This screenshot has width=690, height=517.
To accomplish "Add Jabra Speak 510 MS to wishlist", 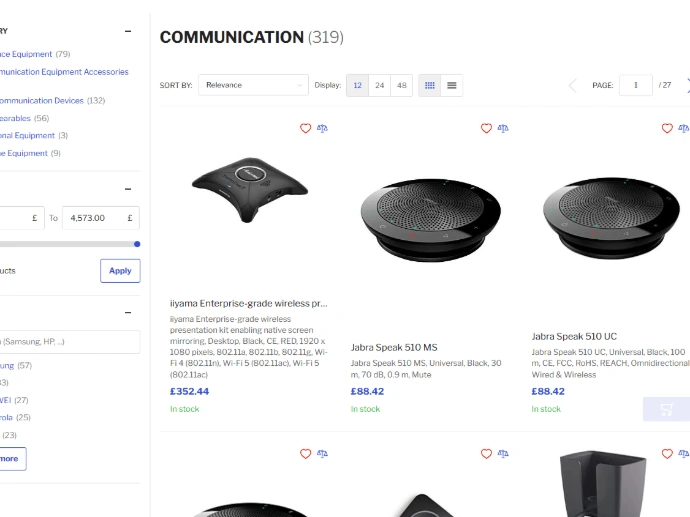I will 486,128.
